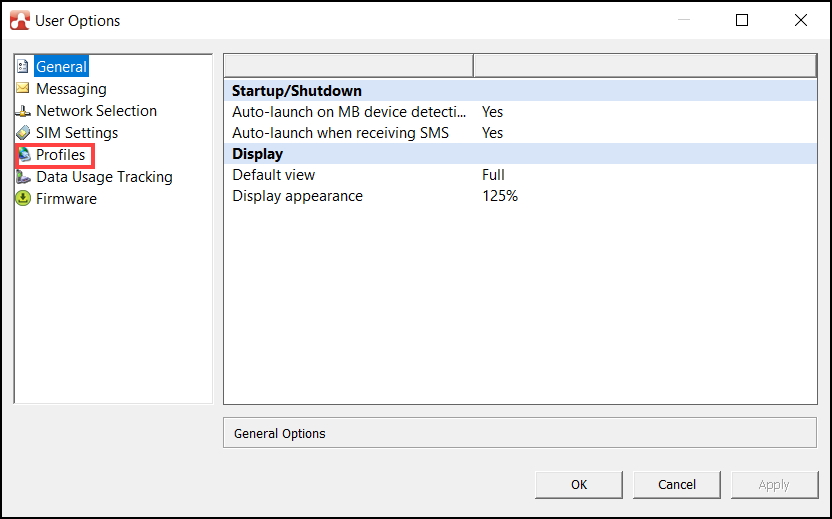Click the SIM Settings card icon
This screenshot has height=519, width=832.
[x=23, y=133]
